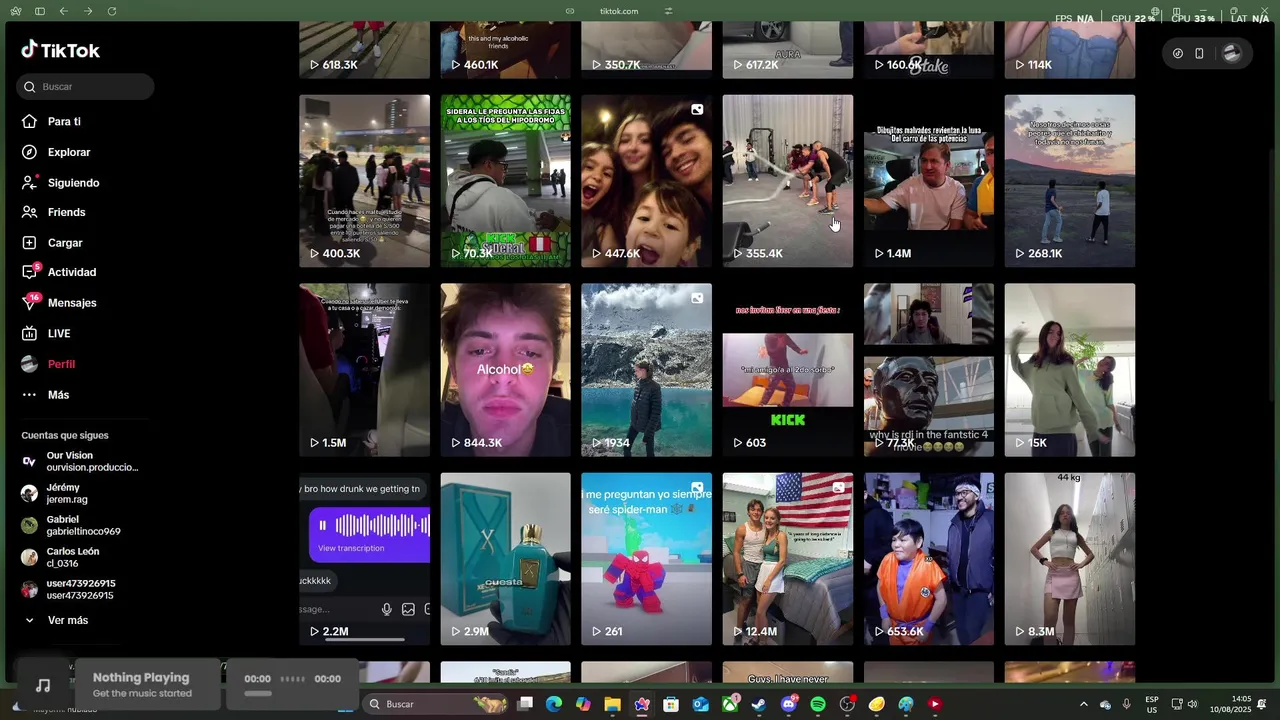Open the KICK video with 603 views
The image size is (1280, 720).
click(788, 370)
